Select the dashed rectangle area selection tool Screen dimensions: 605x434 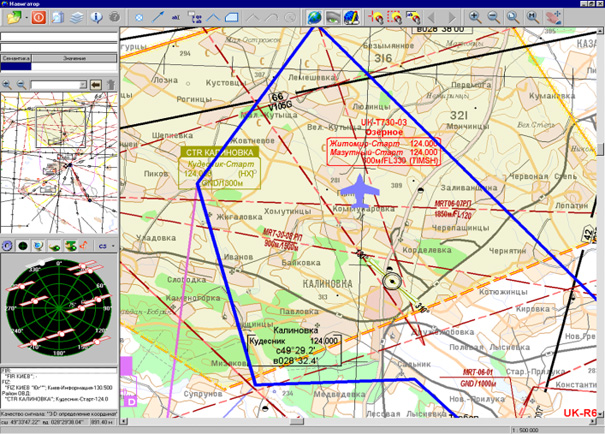(x=394, y=17)
